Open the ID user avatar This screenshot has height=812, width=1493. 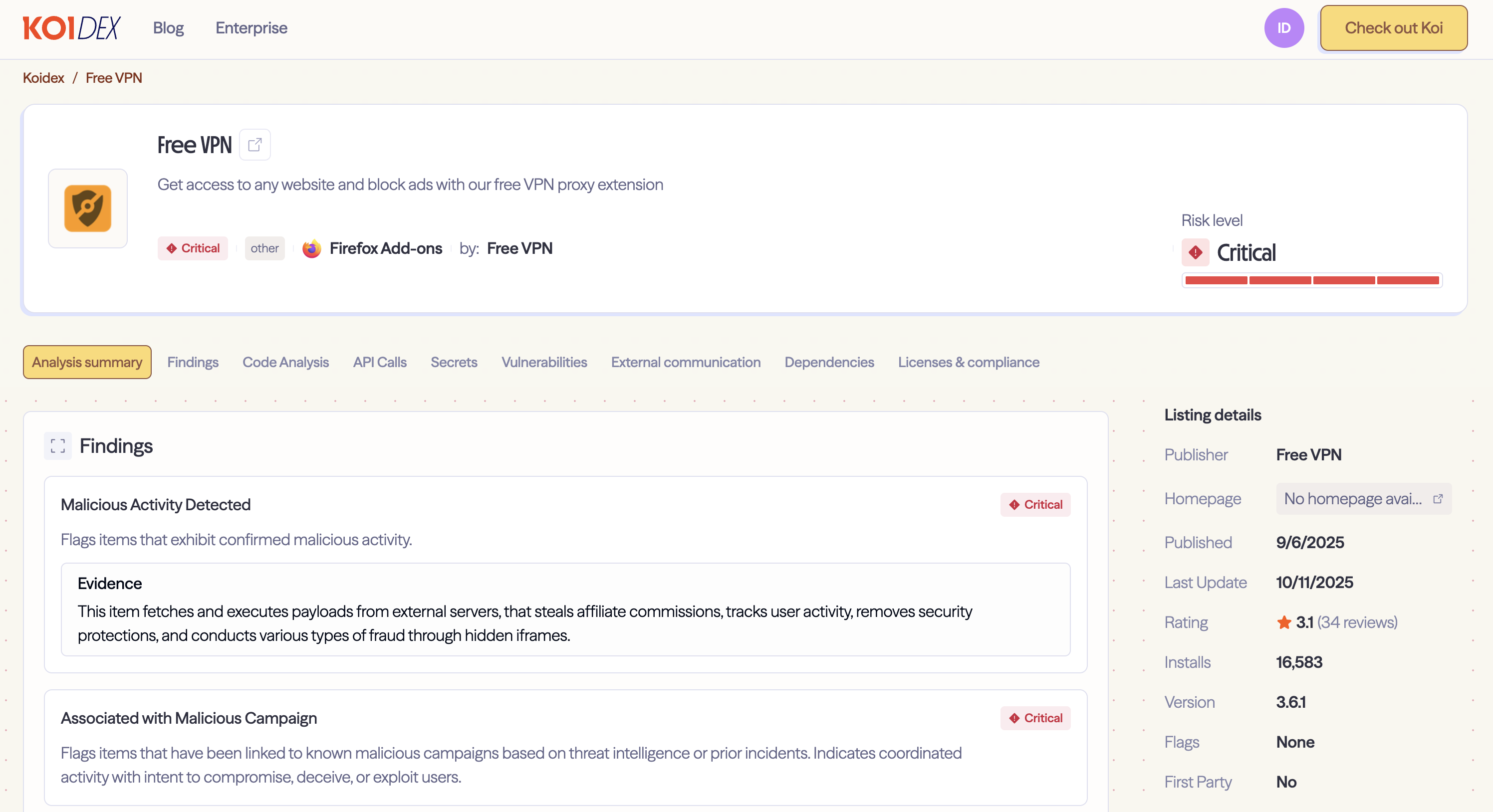1284,27
